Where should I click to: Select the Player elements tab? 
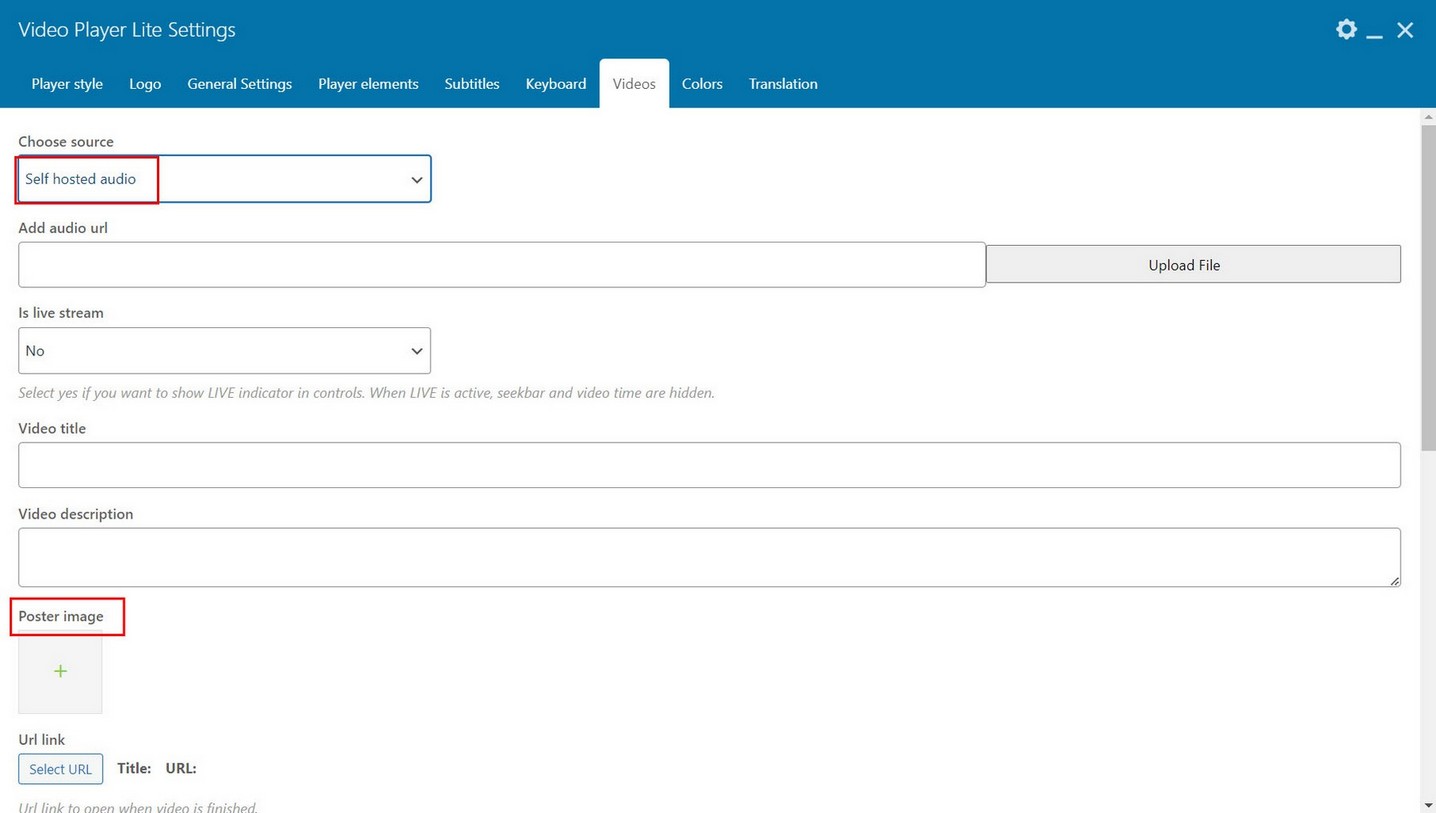click(x=368, y=84)
